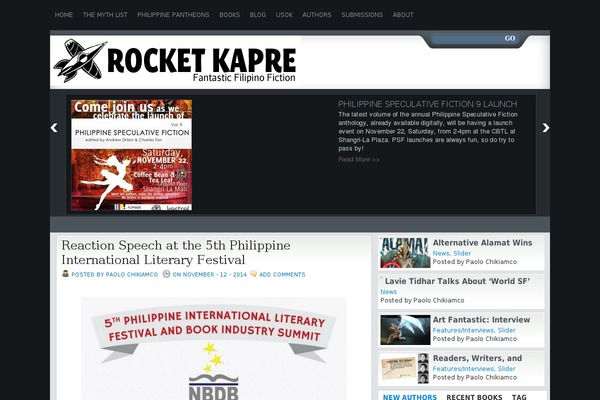Switch to the Recent Books tab
The width and height of the screenshot is (600, 400).
pos(474,397)
